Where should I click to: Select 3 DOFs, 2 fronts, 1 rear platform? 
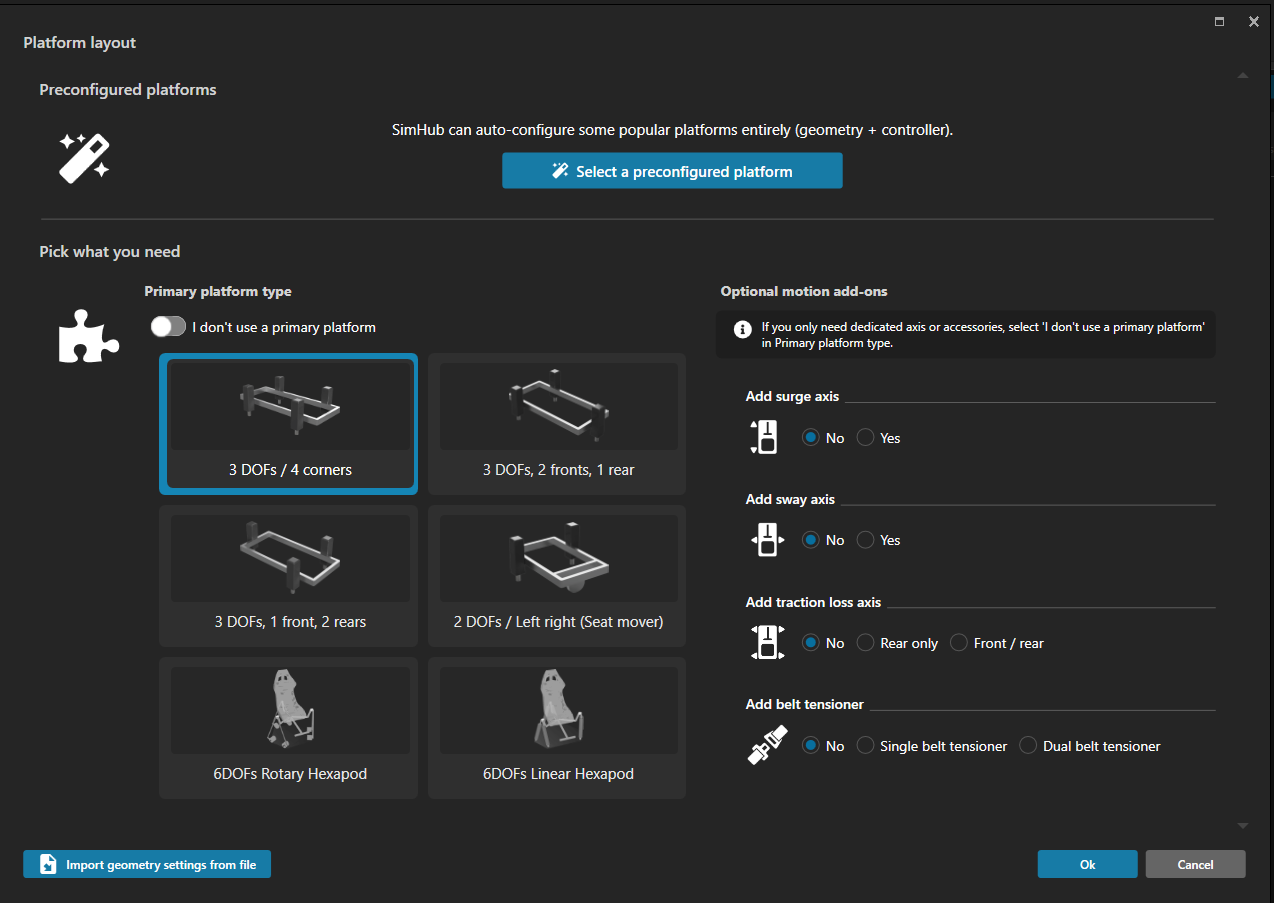557,425
